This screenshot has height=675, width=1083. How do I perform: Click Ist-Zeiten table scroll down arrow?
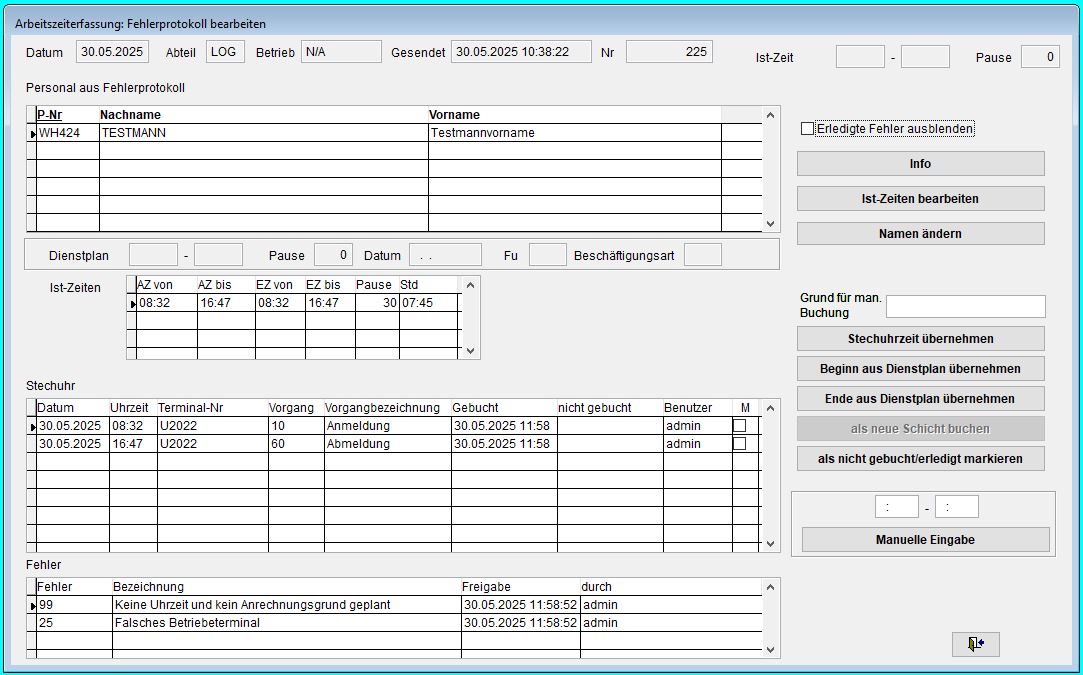point(470,351)
